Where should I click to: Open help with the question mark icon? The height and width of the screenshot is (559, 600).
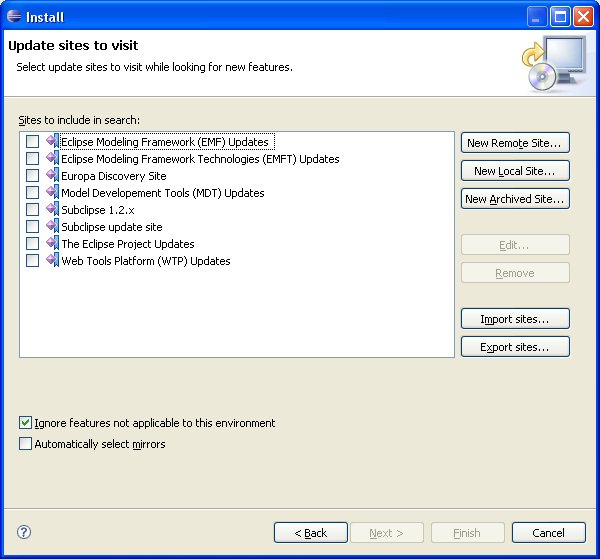[x=25, y=533]
